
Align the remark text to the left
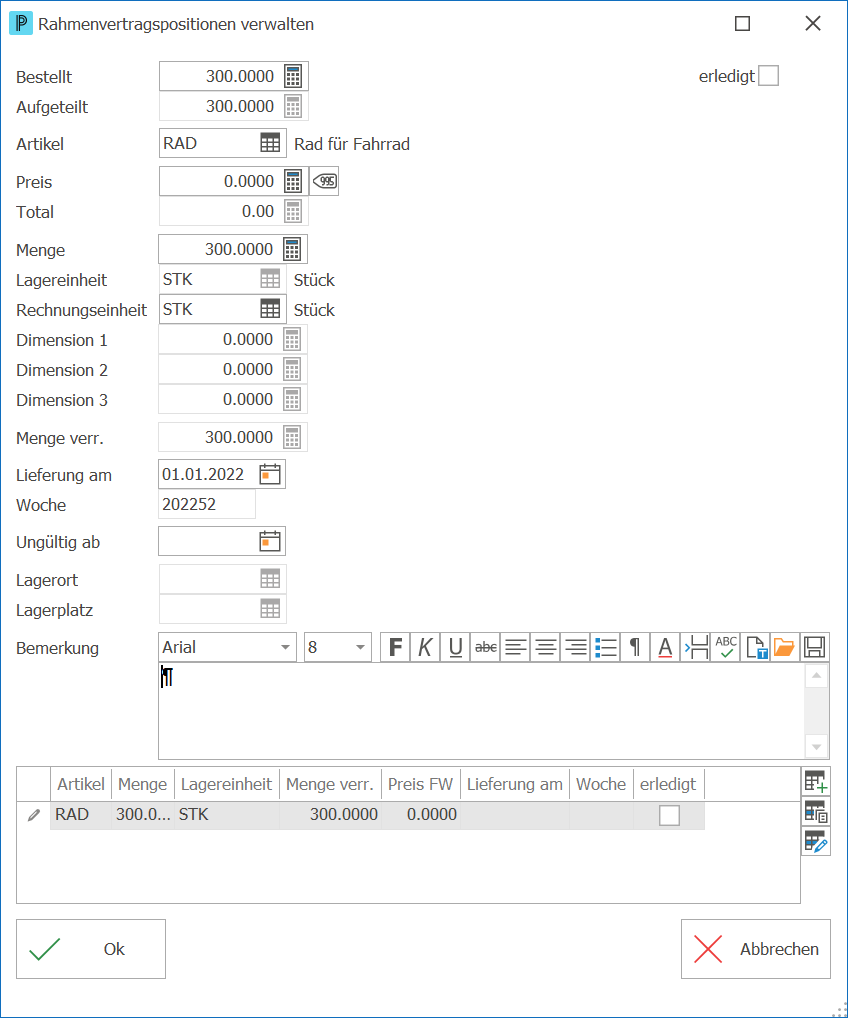coord(516,647)
